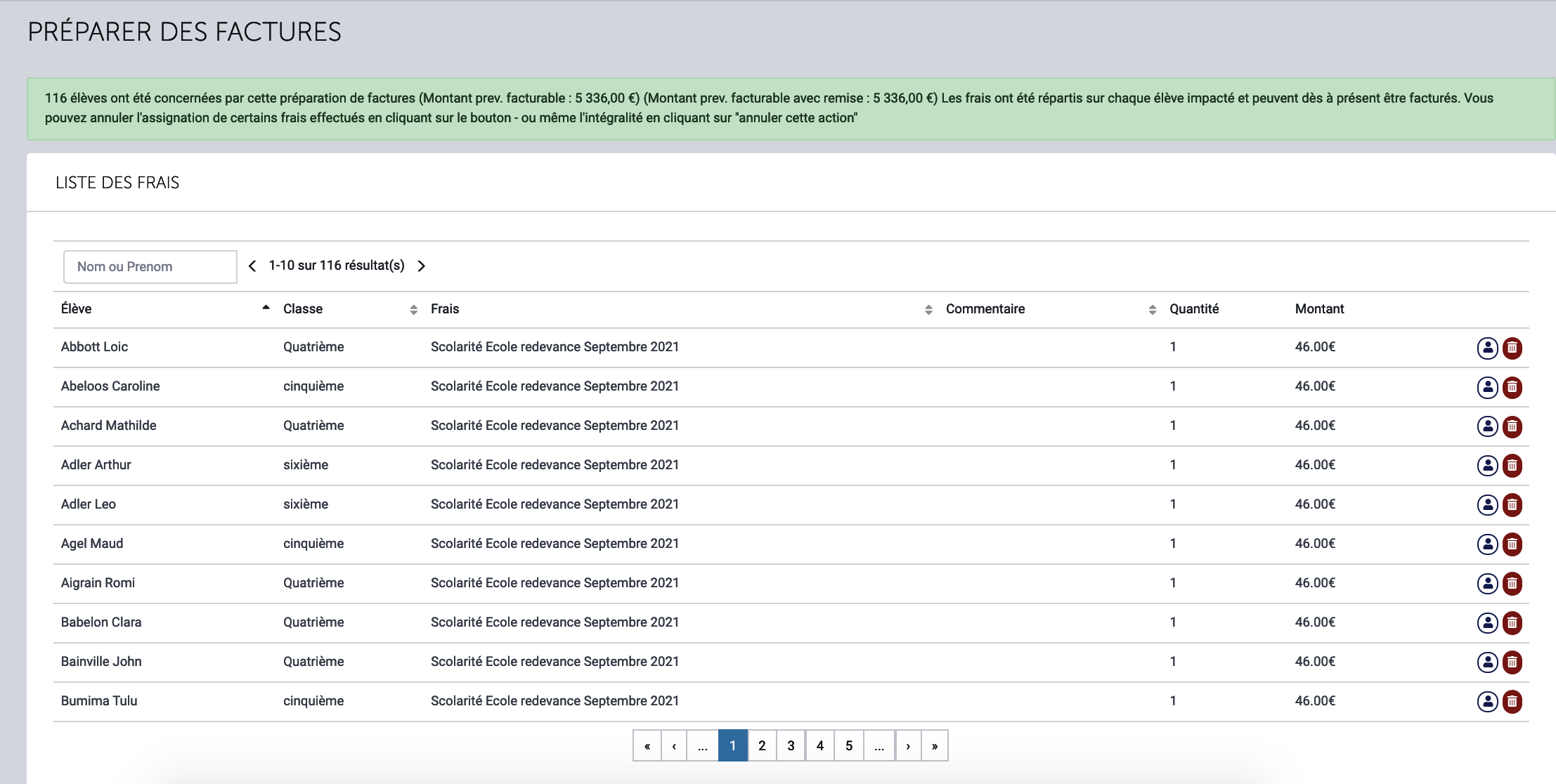Go to next results with right chevron near search

coord(421,266)
